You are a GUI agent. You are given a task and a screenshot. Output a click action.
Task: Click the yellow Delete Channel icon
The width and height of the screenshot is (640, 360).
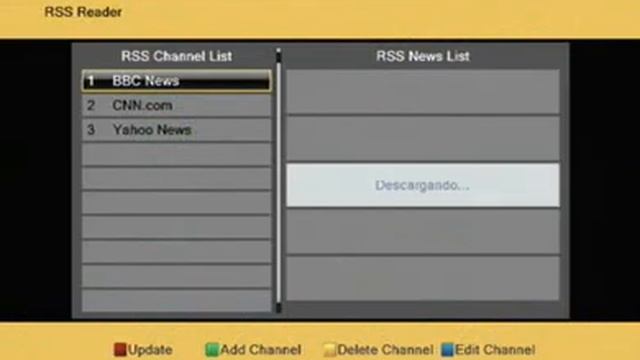329,349
